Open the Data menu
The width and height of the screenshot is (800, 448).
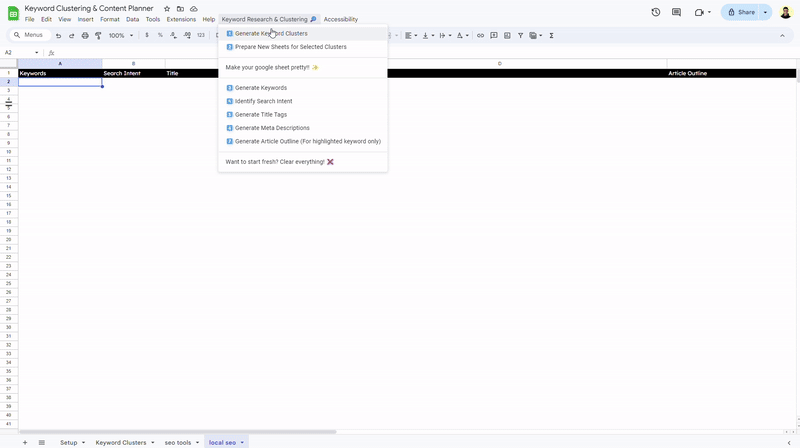pos(133,19)
